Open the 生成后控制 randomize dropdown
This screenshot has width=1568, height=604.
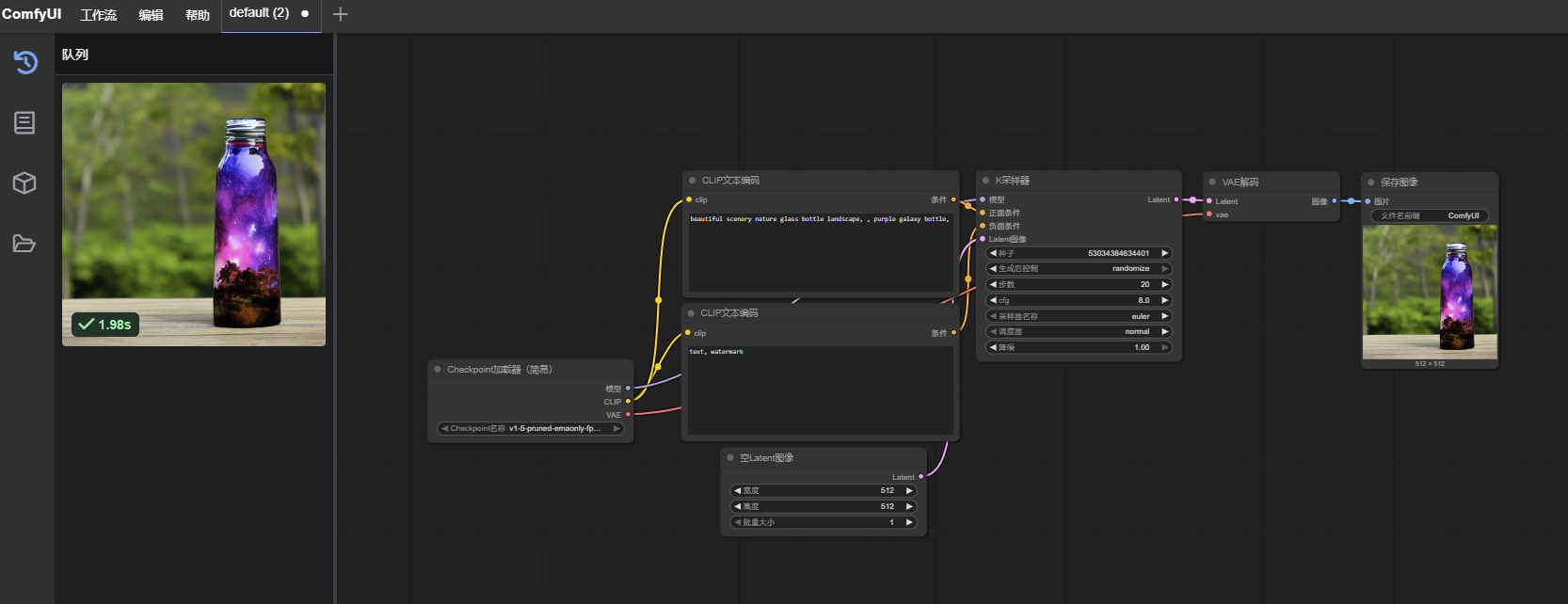coord(1079,268)
